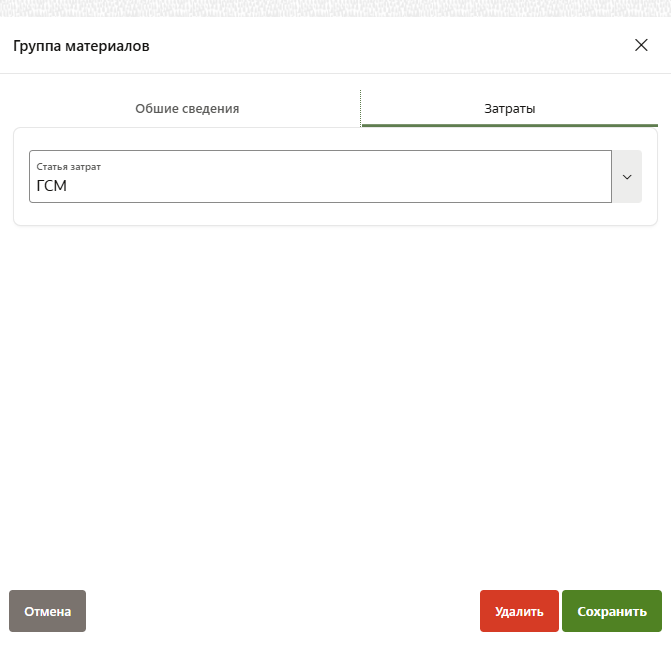
Task: Click the Группа материалов dialog title
Action: (x=81, y=46)
